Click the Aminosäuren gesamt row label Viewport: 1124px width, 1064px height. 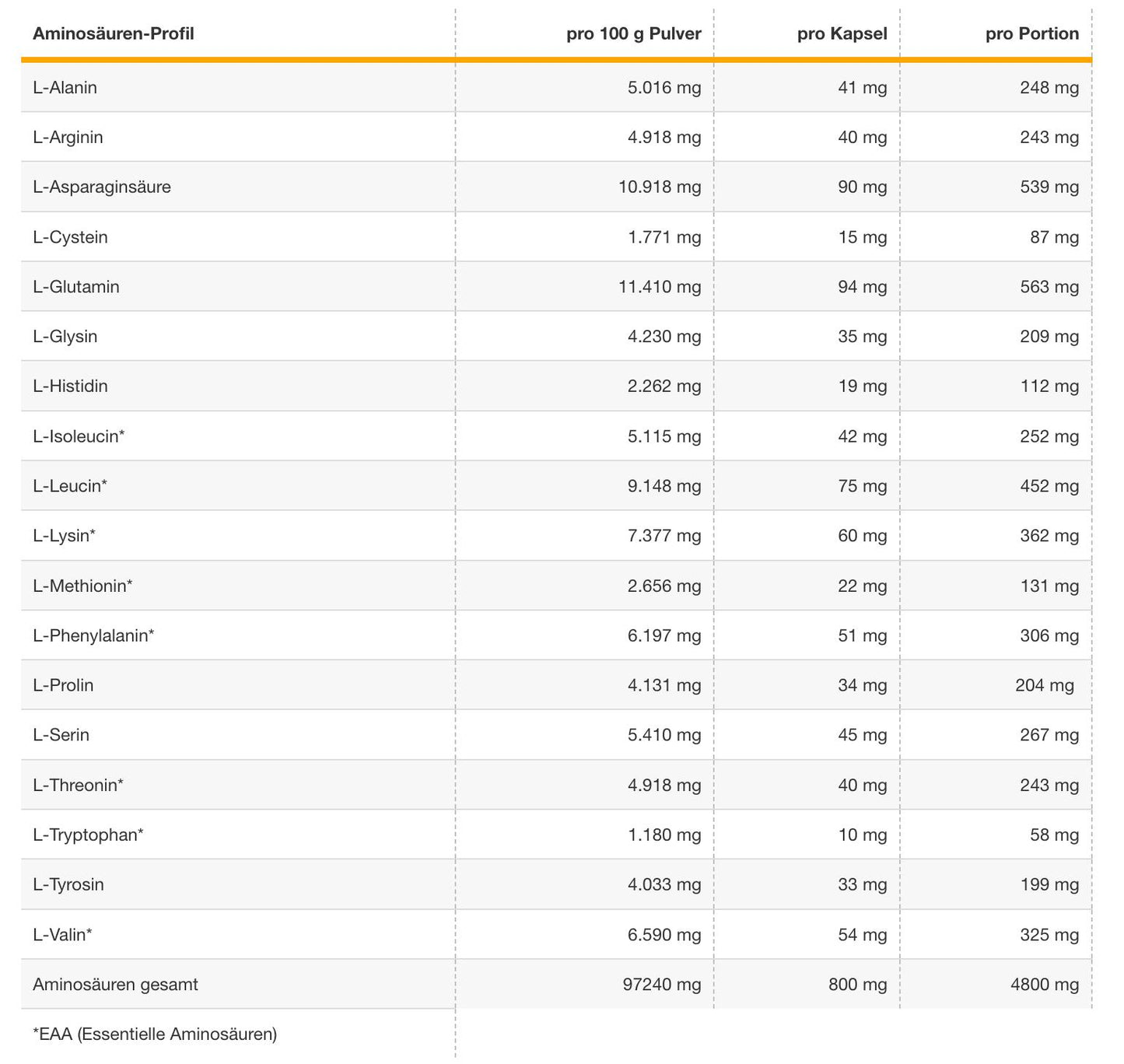click(115, 985)
